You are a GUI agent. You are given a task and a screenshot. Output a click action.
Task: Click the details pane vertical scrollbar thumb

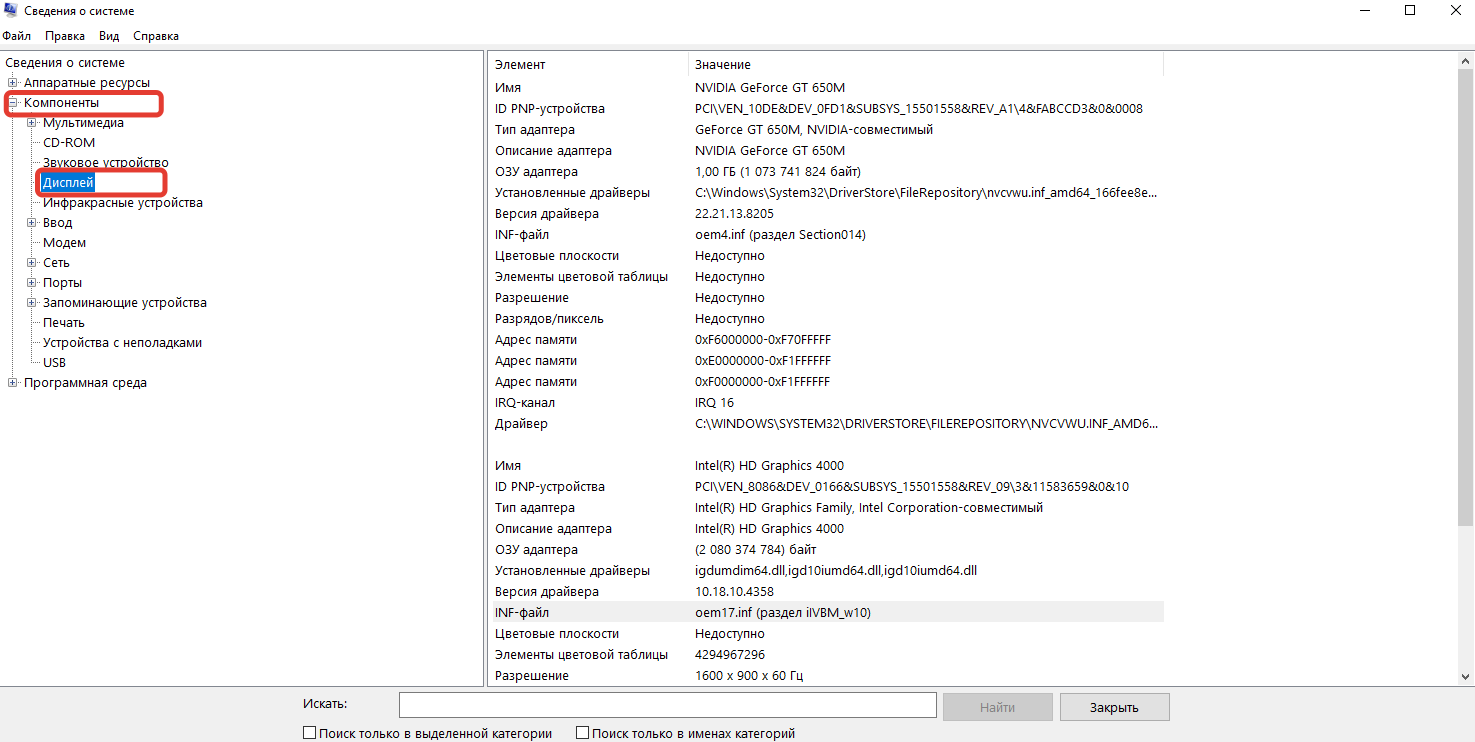(1467, 295)
